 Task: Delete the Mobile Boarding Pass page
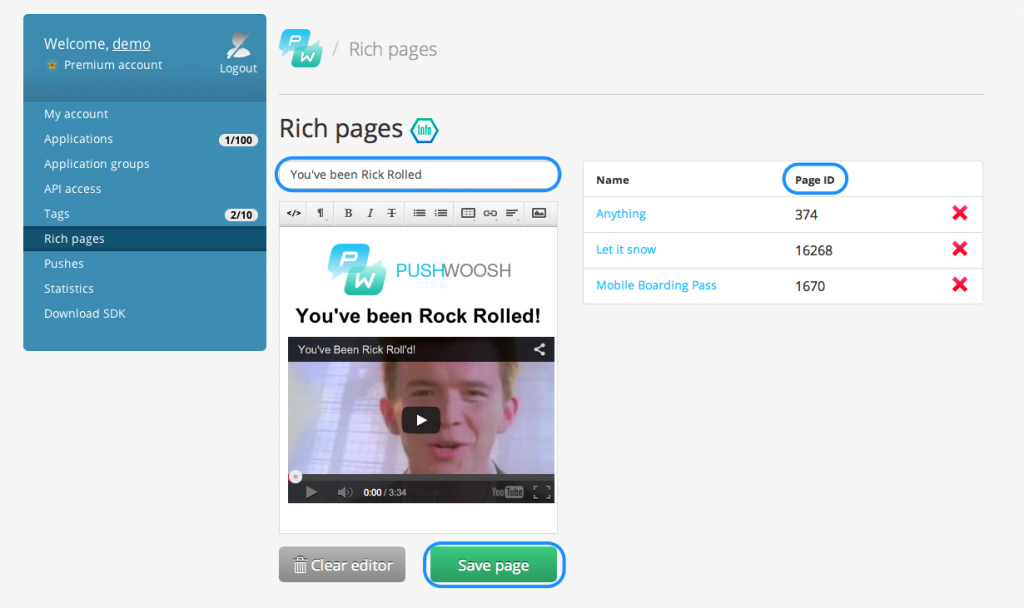pyautogui.click(x=959, y=285)
